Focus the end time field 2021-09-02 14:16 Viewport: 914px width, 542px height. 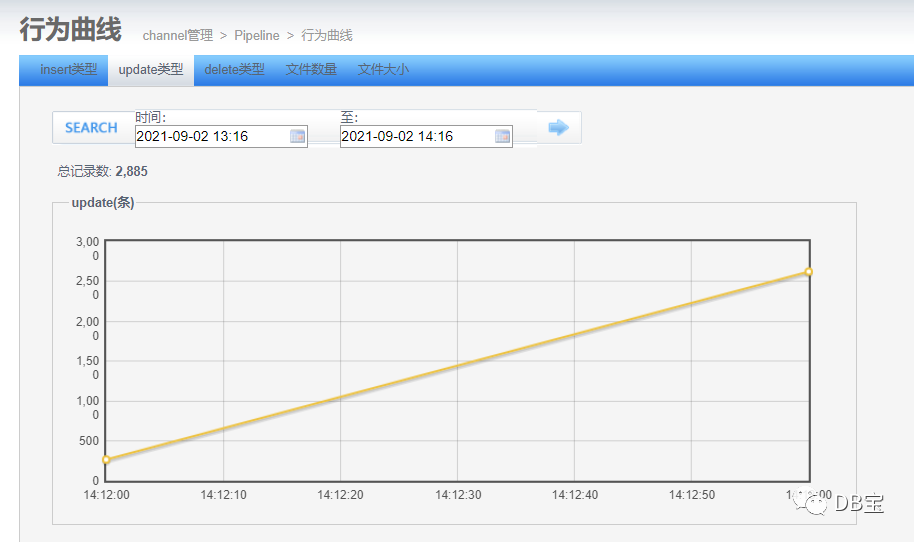(x=426, y=136)
